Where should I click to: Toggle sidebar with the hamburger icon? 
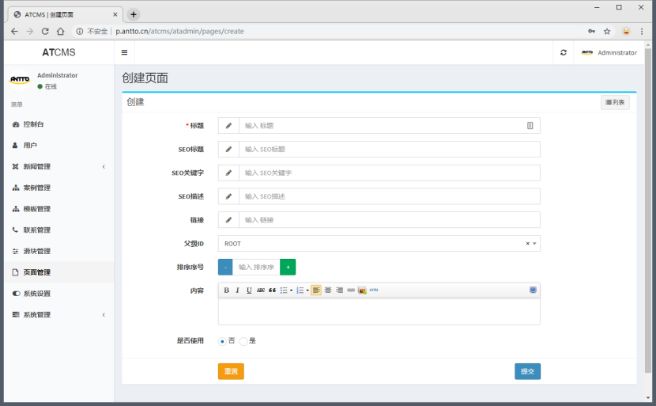(124, 52)
